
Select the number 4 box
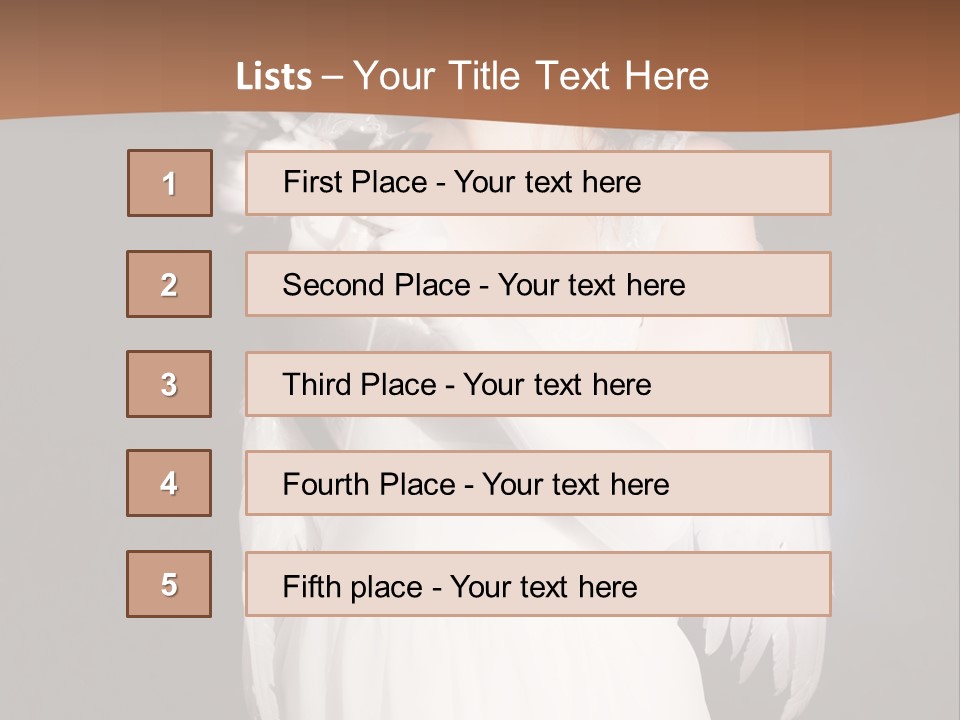(x=169, y=483)
